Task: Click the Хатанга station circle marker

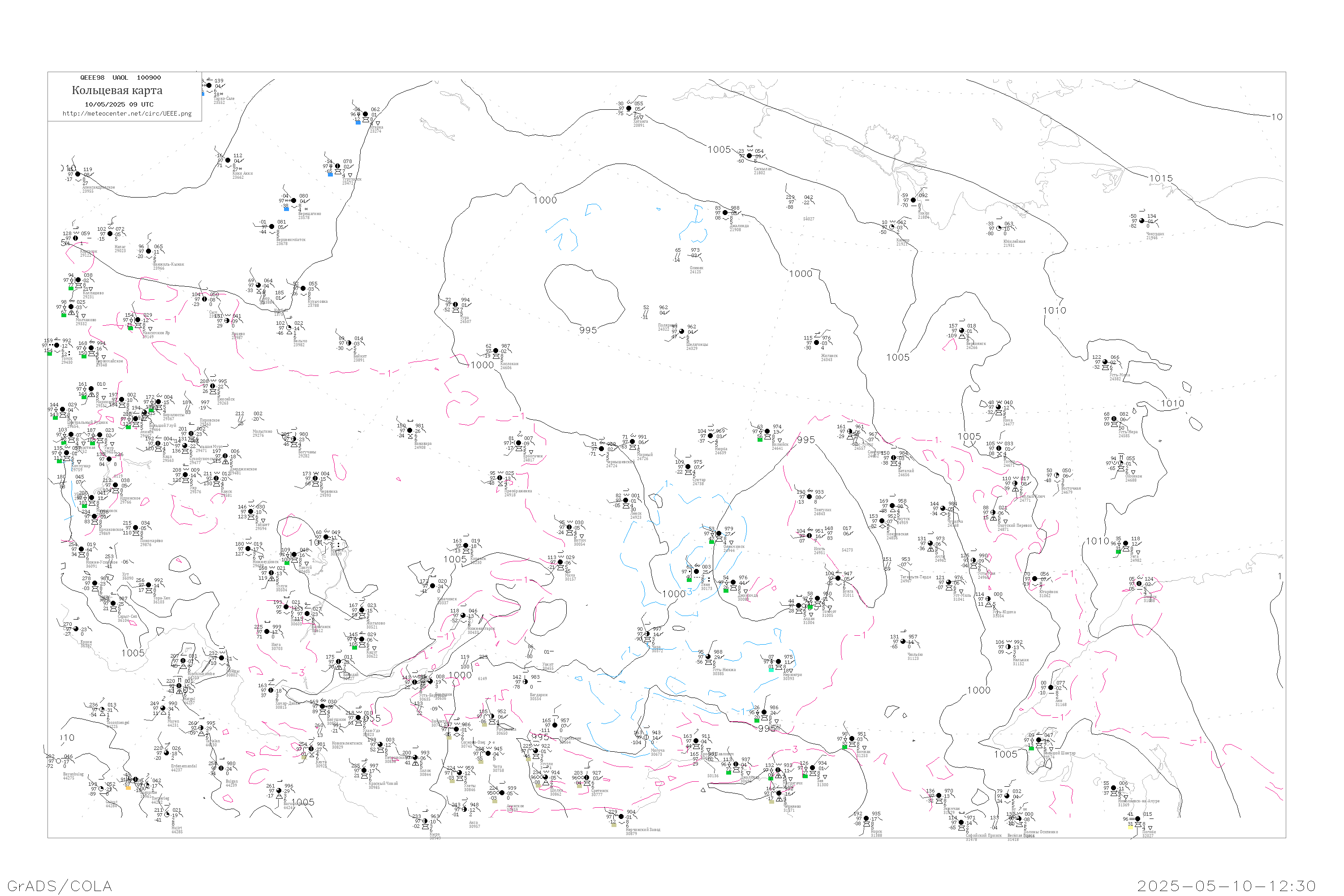Action: tap(629, 108)
